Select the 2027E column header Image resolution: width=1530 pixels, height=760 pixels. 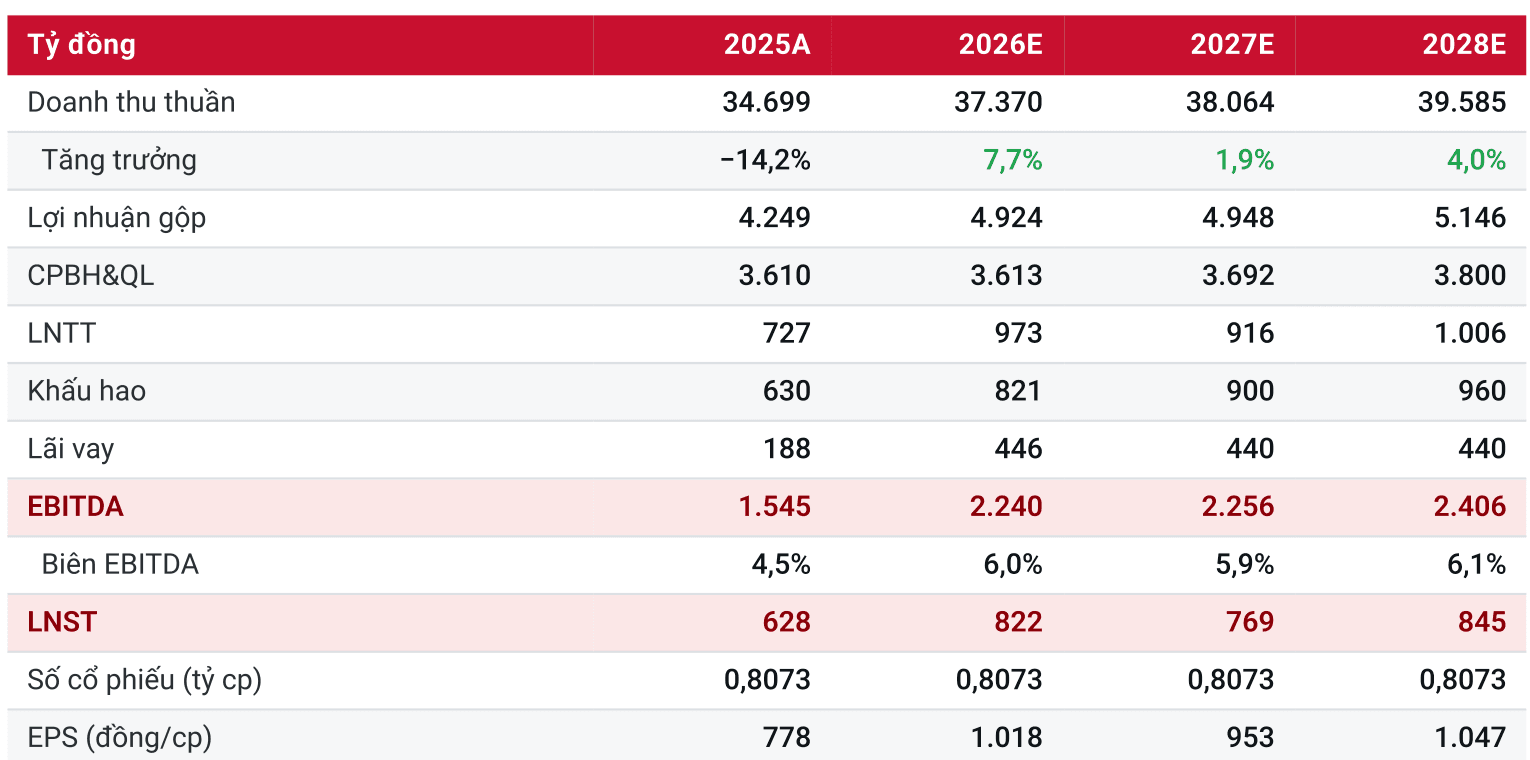pos(1232,45)
